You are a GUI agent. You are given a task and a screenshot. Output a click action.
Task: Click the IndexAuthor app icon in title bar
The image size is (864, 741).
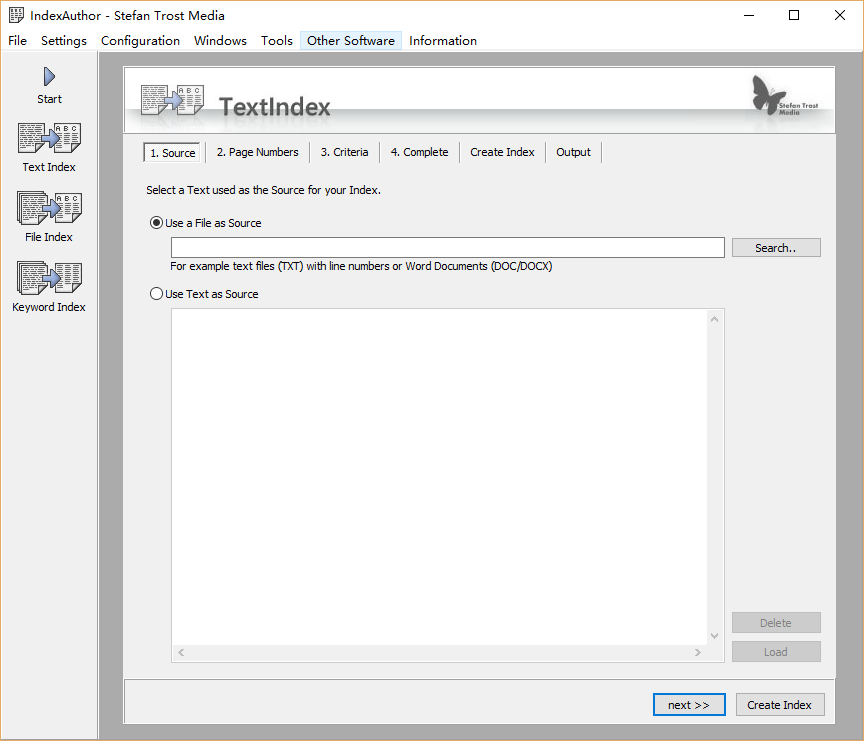pyautogui.click(x=16, y=15)
